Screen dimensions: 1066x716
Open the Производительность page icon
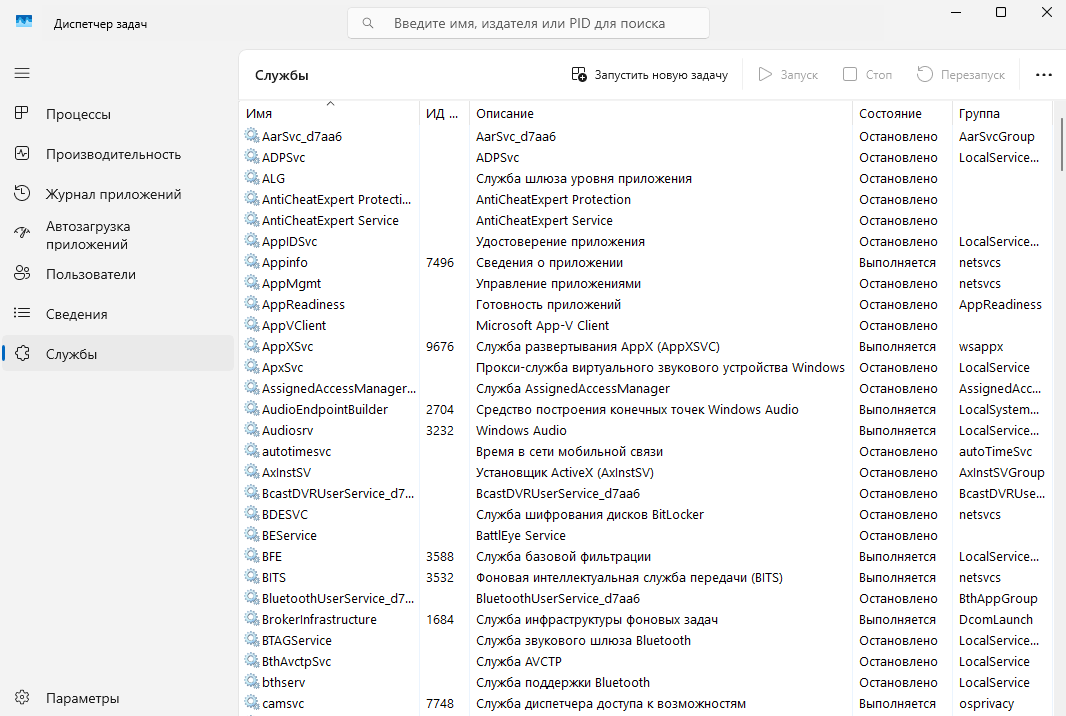tap(22, 153)
